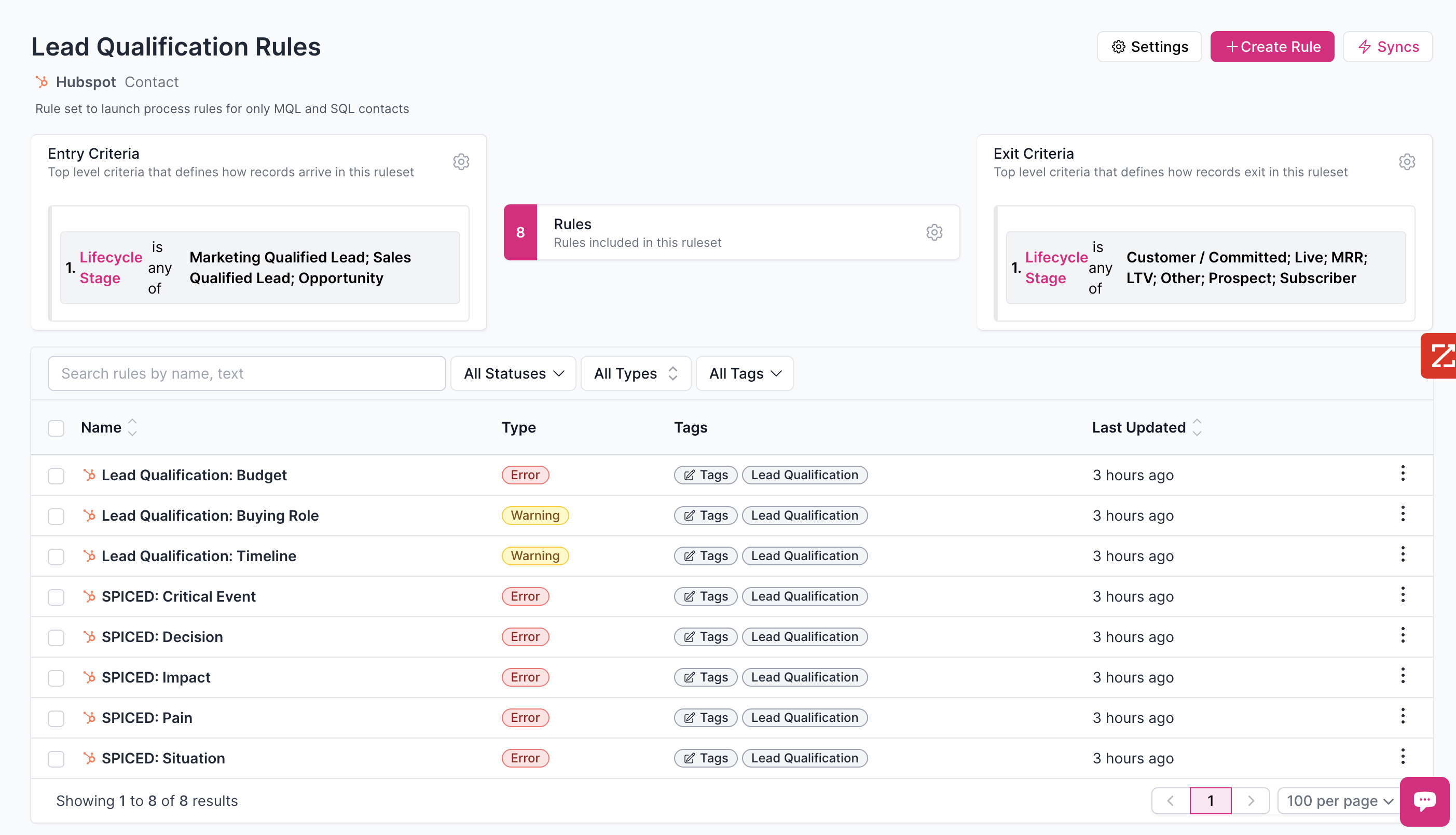This screenshot has height=835, width=1456.
Task: Open the Lead Qualification: Timeline rule
Action: point(199,555)
